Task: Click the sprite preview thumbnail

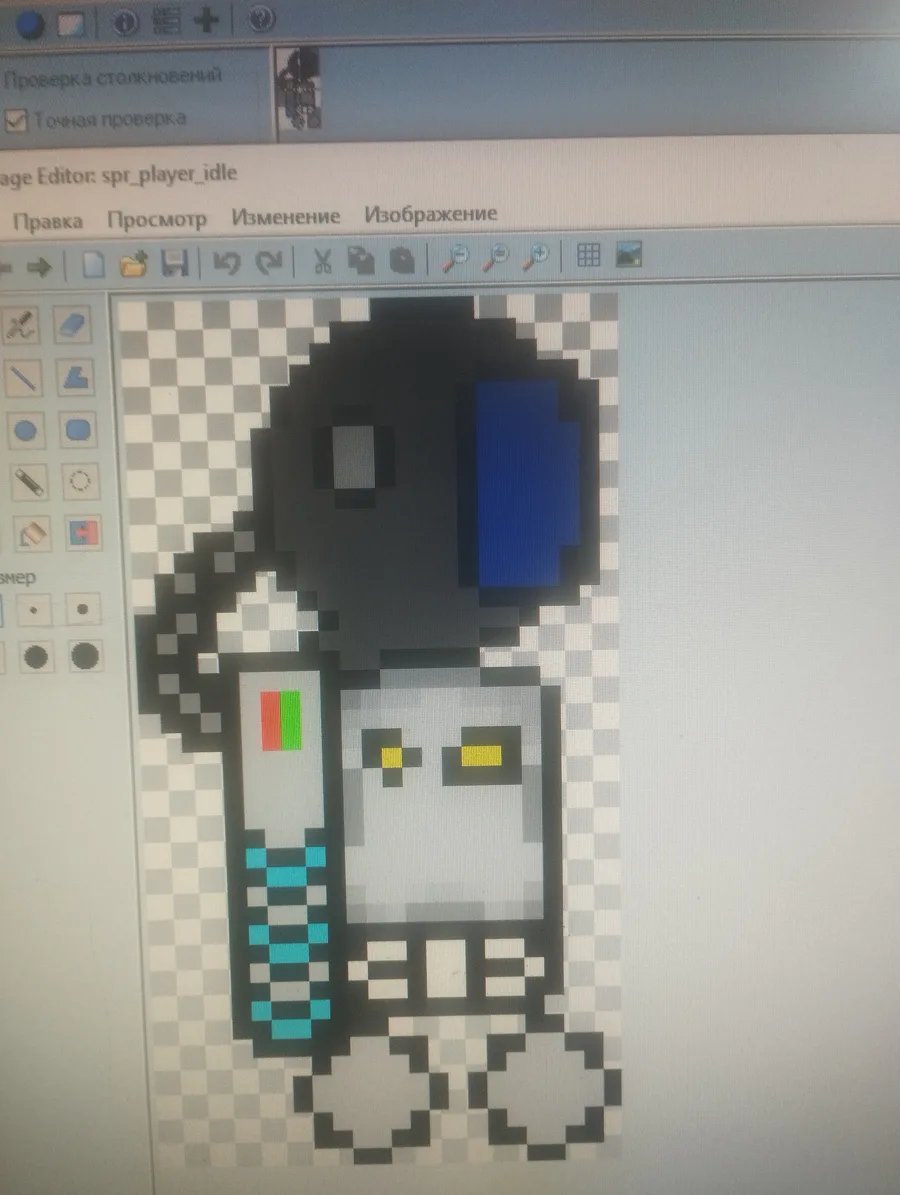Action: click(298, 90)
